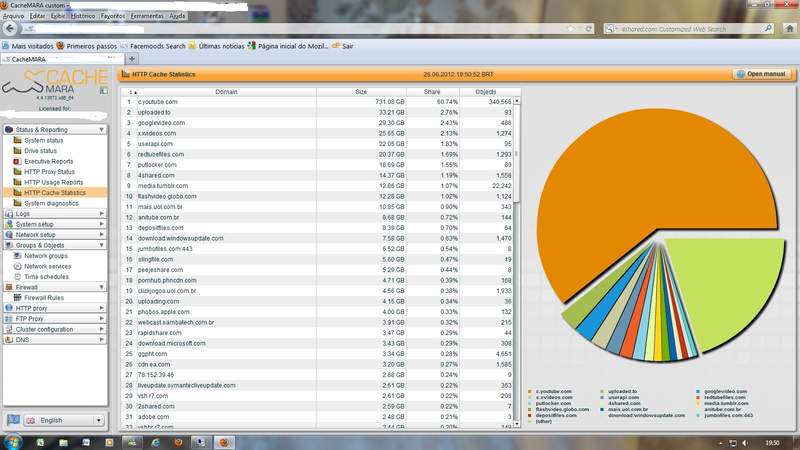Click the DNS section icon
This screenshot has width=800, height=450.
pyautogui.click(x=9, y=340)
